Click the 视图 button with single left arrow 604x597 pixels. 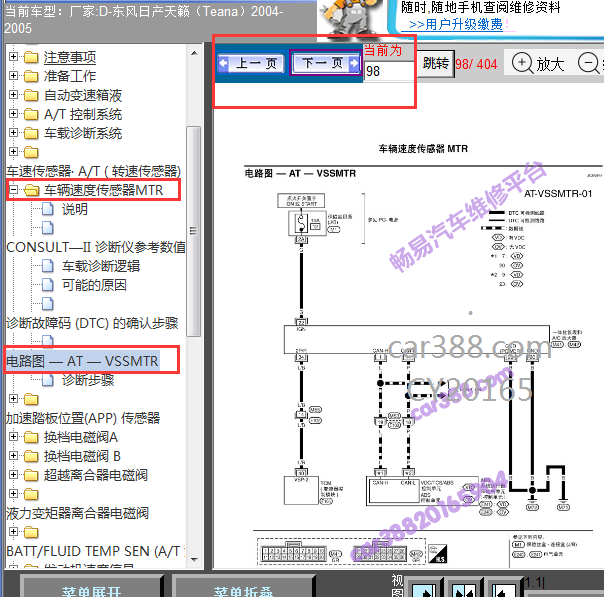point(504,589)
